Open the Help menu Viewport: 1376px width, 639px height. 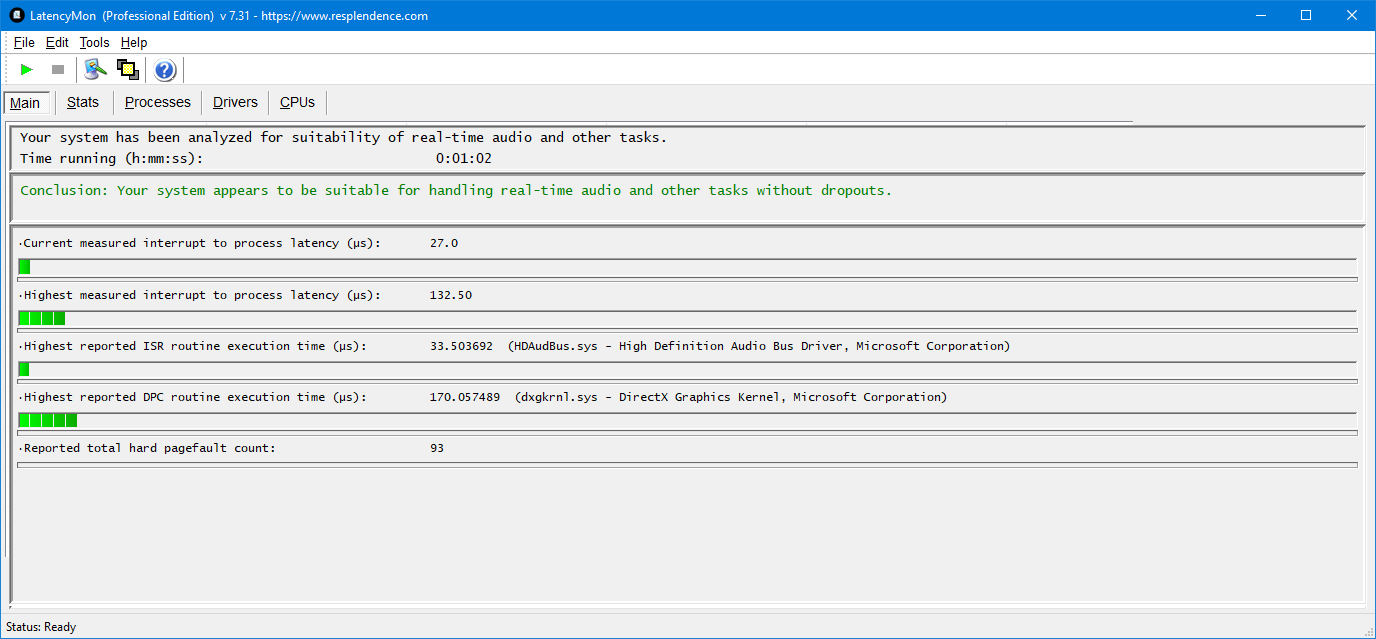(134, 42)
